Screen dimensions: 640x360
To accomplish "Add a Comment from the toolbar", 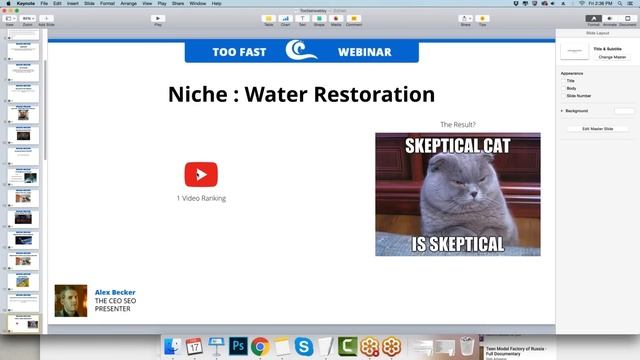I will (x=353, y=18).
